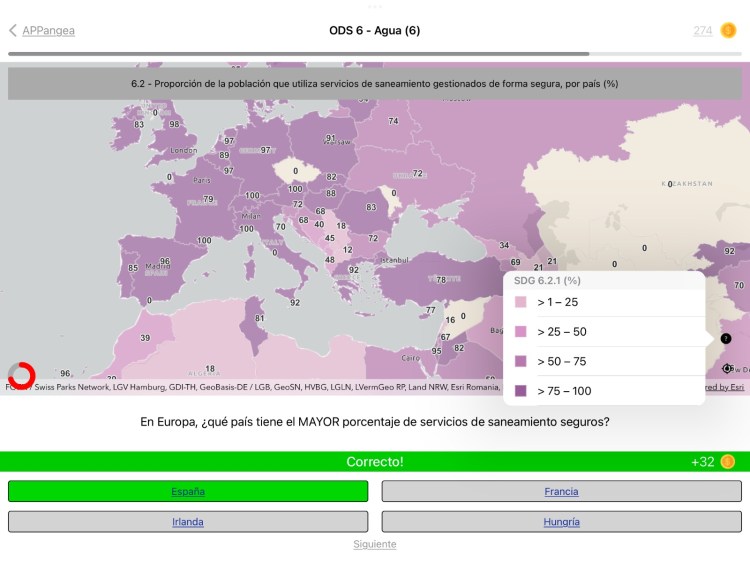Click the > 75 – 100 legend swatch
This screenshot has height=562, width=750.
[521, 391]
